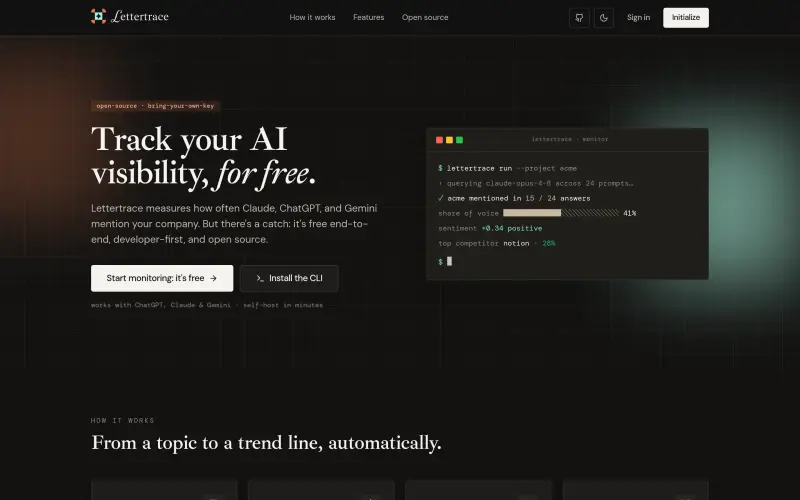Click the arrow icon in Start monitoring button
Image resolution: width=800 pixels, height=500 pixels.
click(x=213, y=278)
